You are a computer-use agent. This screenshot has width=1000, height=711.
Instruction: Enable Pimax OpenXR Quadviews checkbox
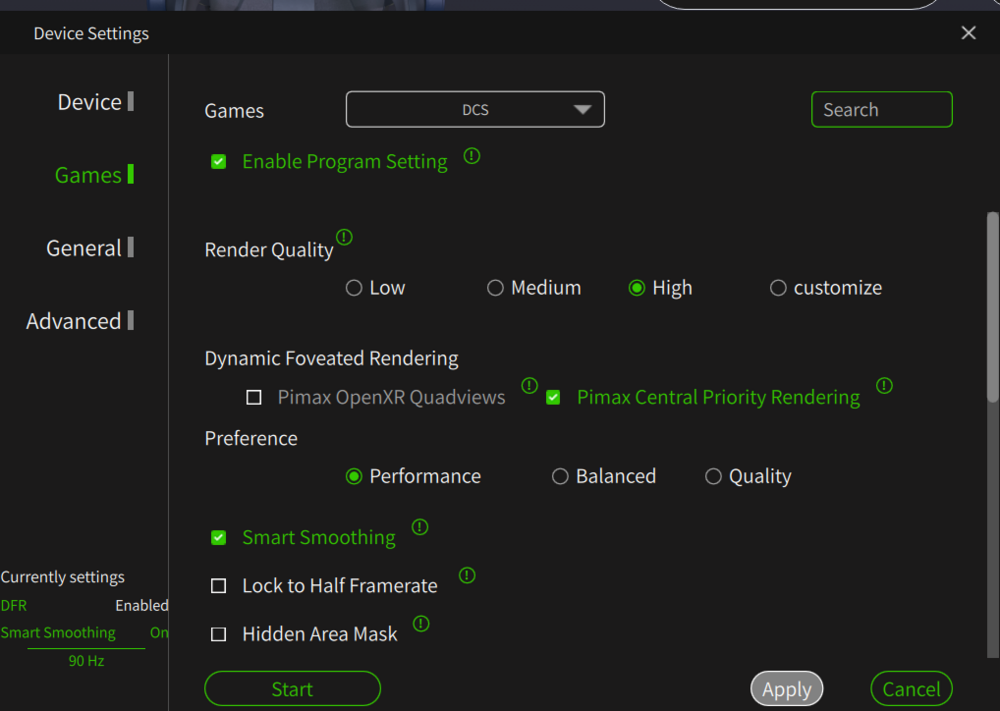pyautogui.click(x=254, y=398)
